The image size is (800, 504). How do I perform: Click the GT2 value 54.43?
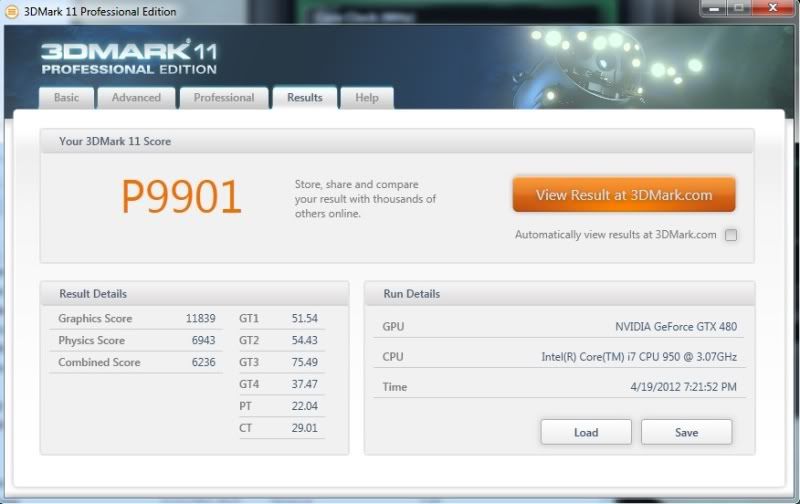(x=305, y=340)
